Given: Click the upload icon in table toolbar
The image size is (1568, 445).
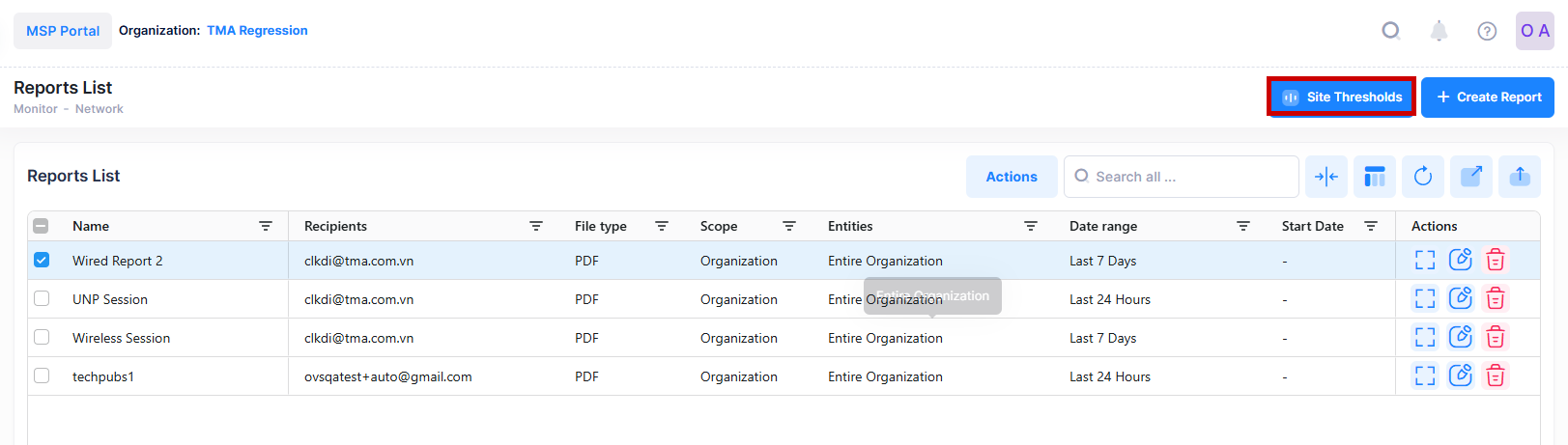Looking at the screenshot, I should tap(1519, 177).
